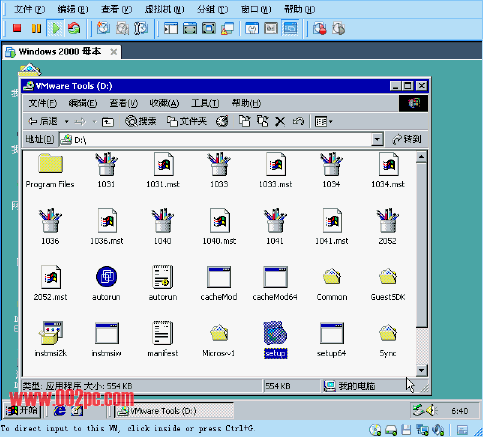Viewport: 483px width, 437px height.
Task: Click the 转到 Go button
Action: pyautogui.click(x=407, y=139)
